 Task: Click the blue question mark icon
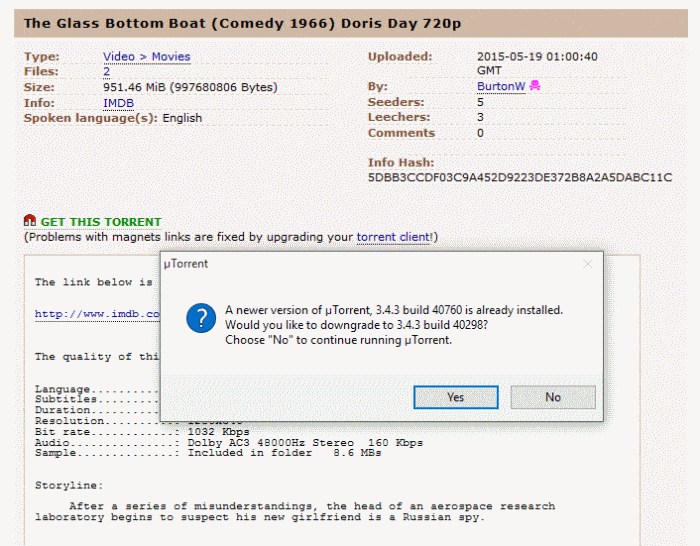click(x=201, y=318)
